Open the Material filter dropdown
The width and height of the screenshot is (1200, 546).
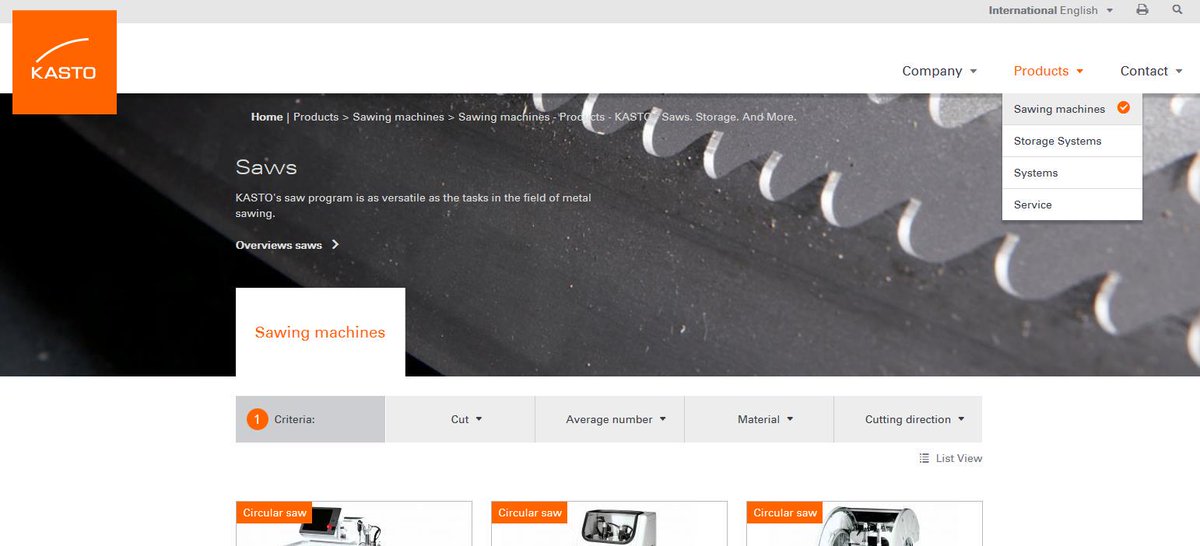[x=759, y=419]
